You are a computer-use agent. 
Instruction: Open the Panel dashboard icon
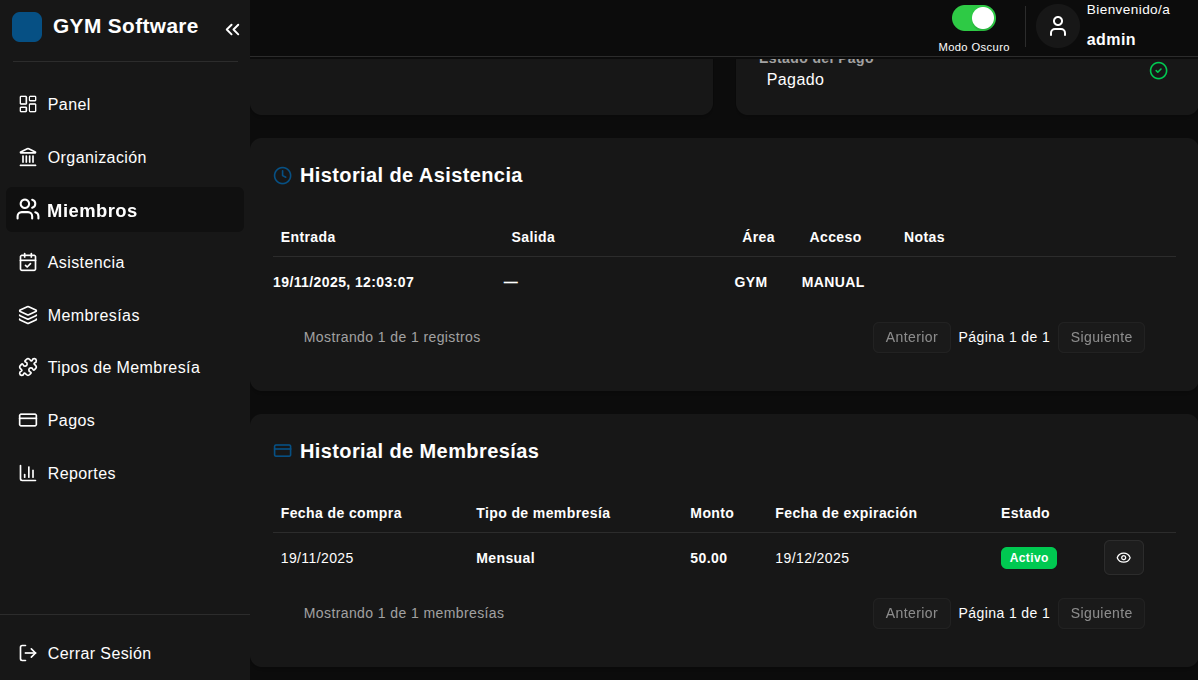tap(26, 103)
